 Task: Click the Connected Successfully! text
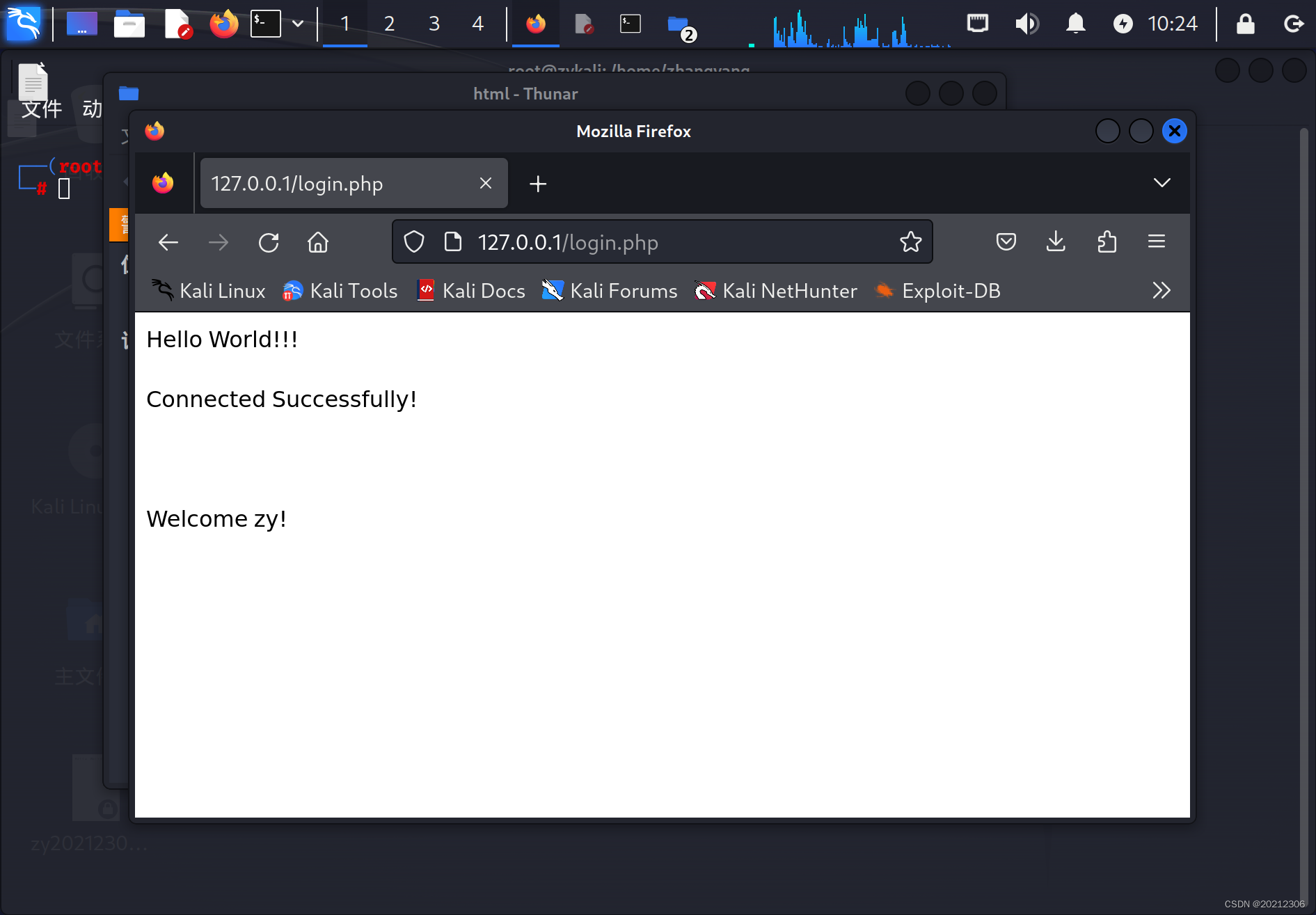pyautogui.click(x=281, y=399)
